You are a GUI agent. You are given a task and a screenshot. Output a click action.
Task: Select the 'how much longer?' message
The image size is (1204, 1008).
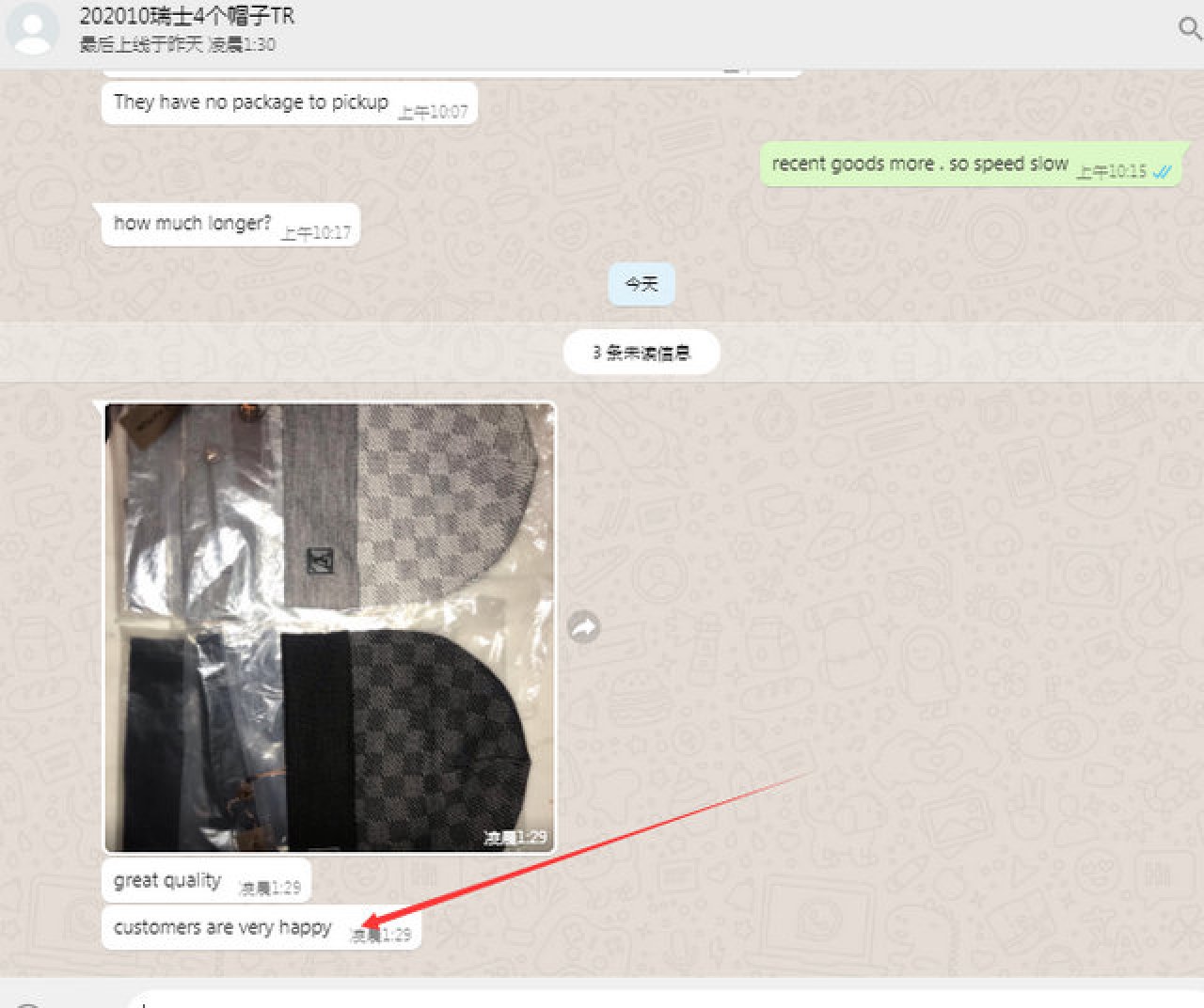pos(230,225)
